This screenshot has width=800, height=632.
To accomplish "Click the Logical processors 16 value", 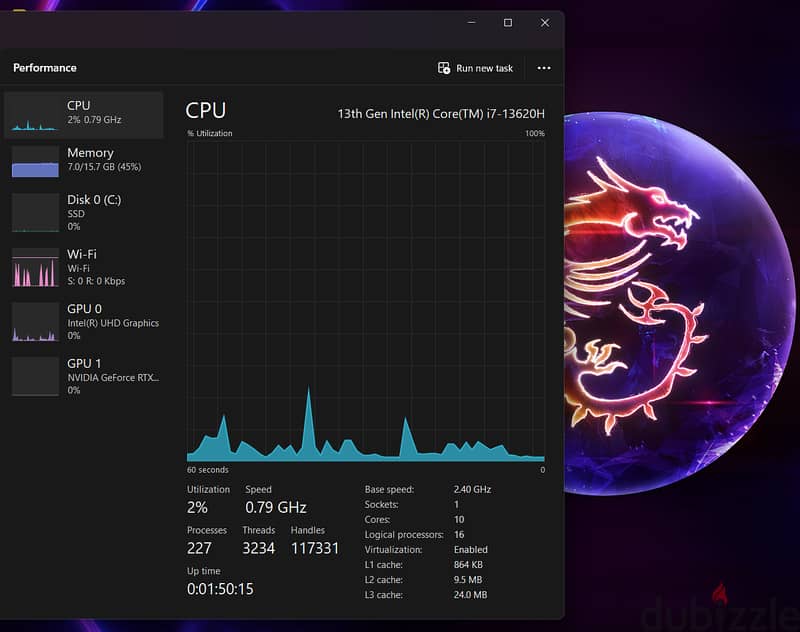I will tap(459, 535).
